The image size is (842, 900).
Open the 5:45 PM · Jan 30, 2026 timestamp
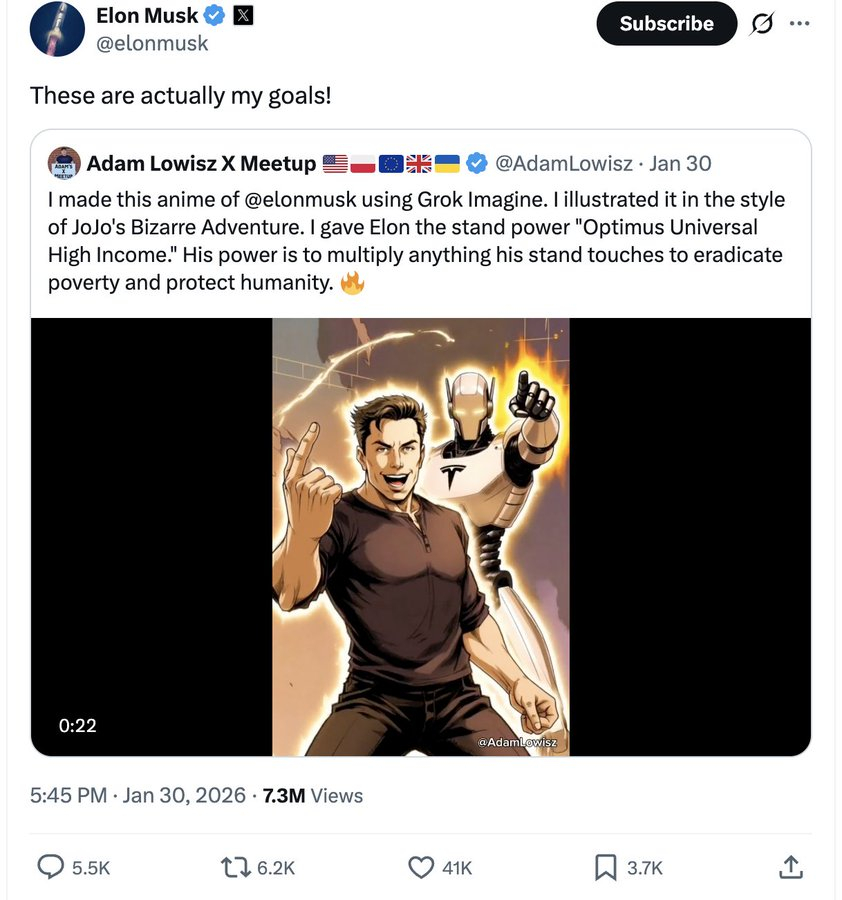point(137,795)
